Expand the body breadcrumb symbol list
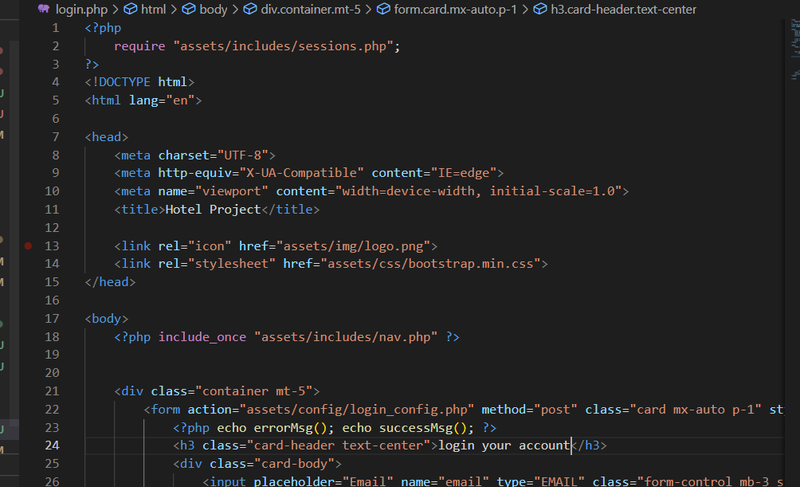The width and height of the screenshot is (800, 487). coord(213,9)
